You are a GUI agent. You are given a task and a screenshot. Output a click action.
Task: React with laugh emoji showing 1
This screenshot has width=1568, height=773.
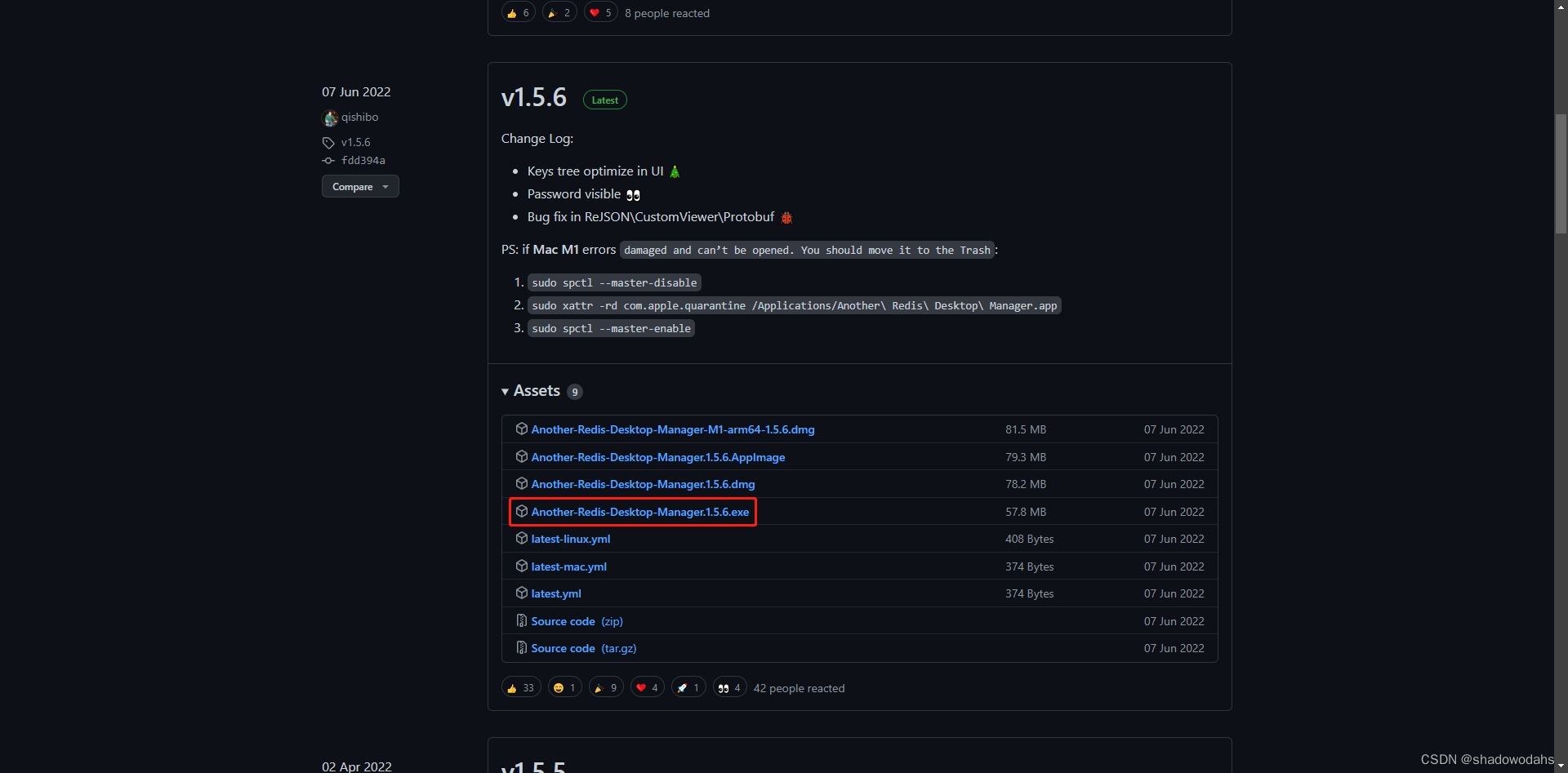565,687
